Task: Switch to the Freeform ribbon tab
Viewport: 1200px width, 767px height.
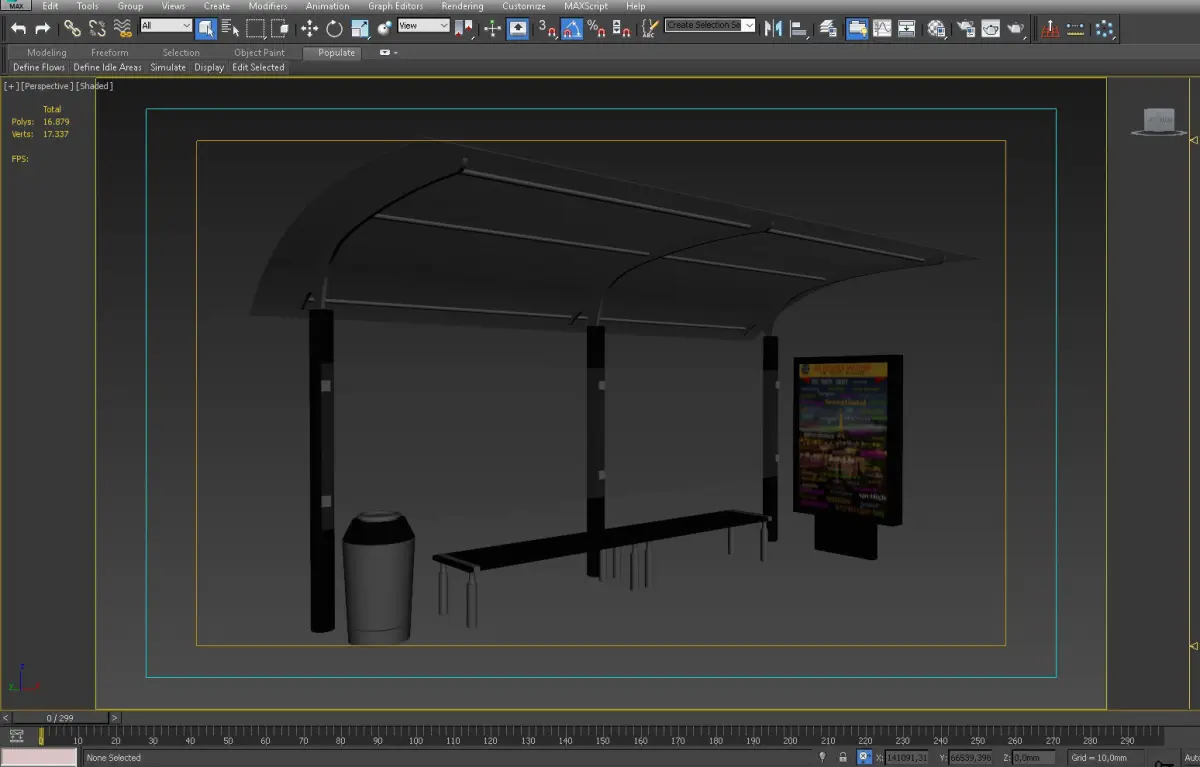Action: [x=109, y=52]
